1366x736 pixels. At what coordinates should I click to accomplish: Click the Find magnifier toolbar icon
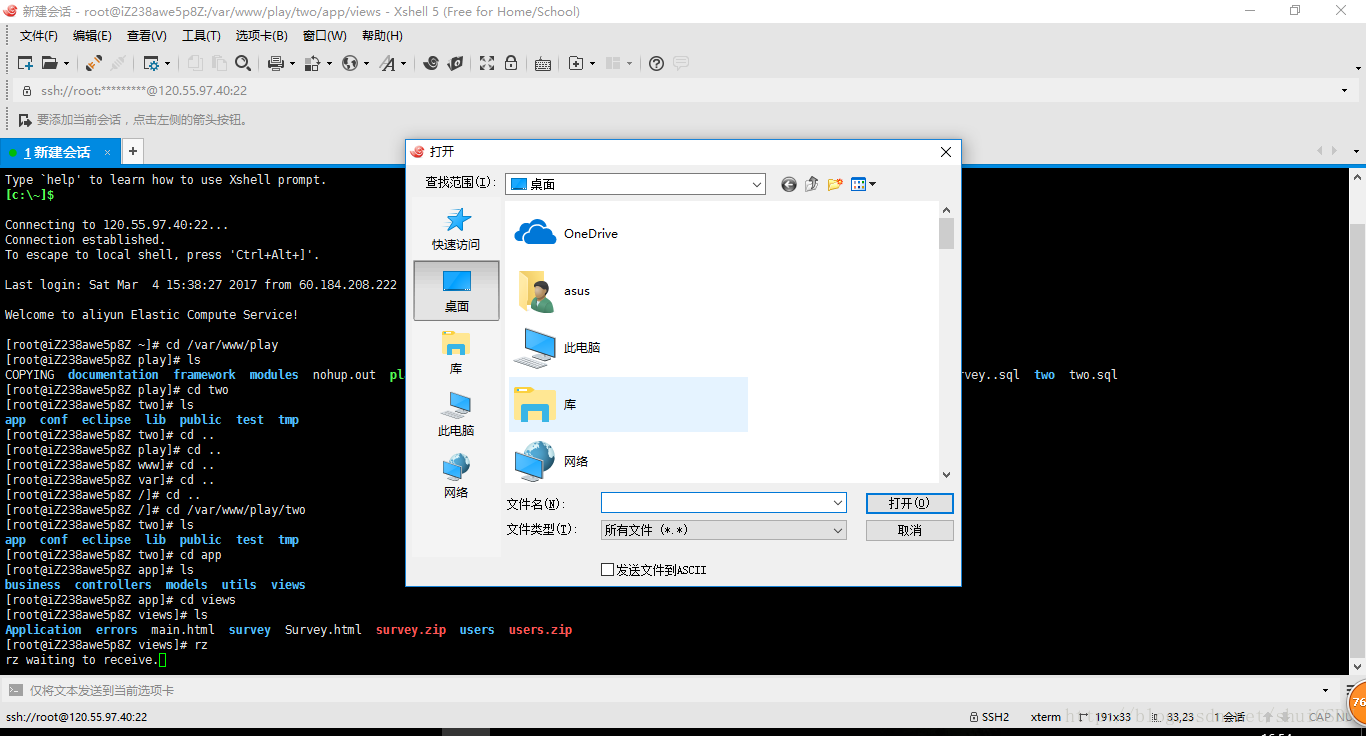242,63
